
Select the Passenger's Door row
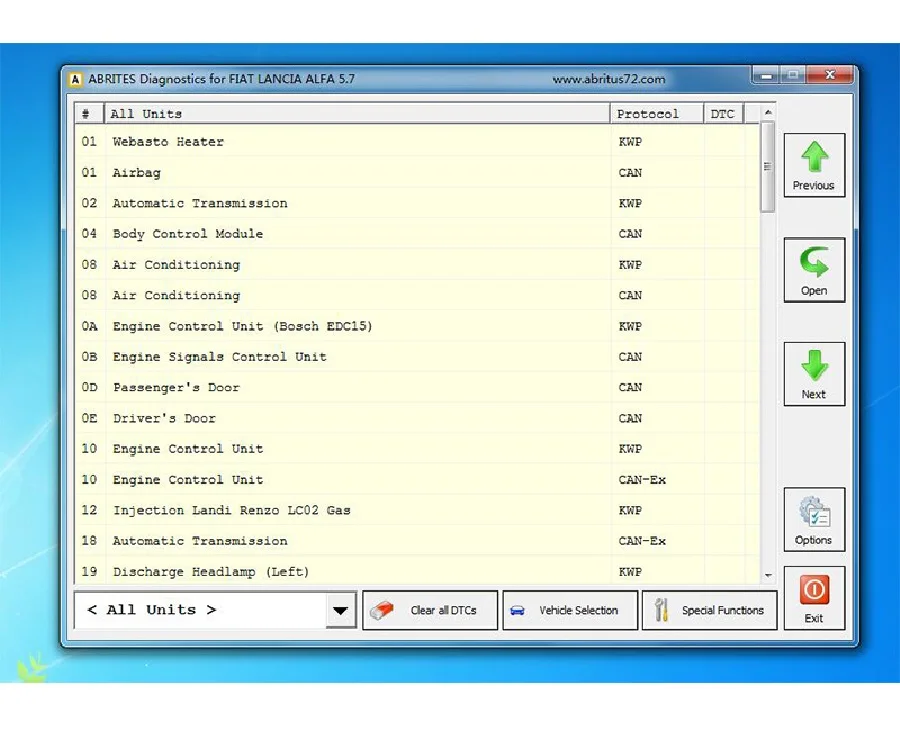417,387
